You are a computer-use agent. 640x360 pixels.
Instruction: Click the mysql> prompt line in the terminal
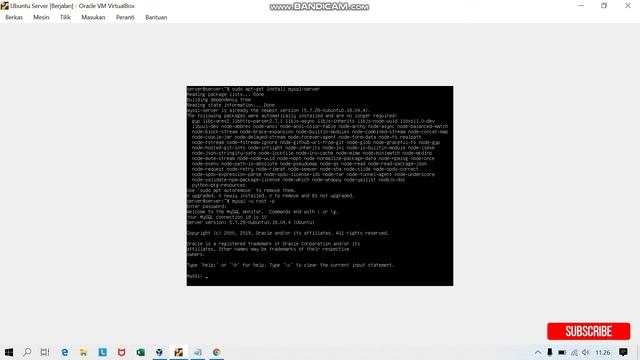198,276
